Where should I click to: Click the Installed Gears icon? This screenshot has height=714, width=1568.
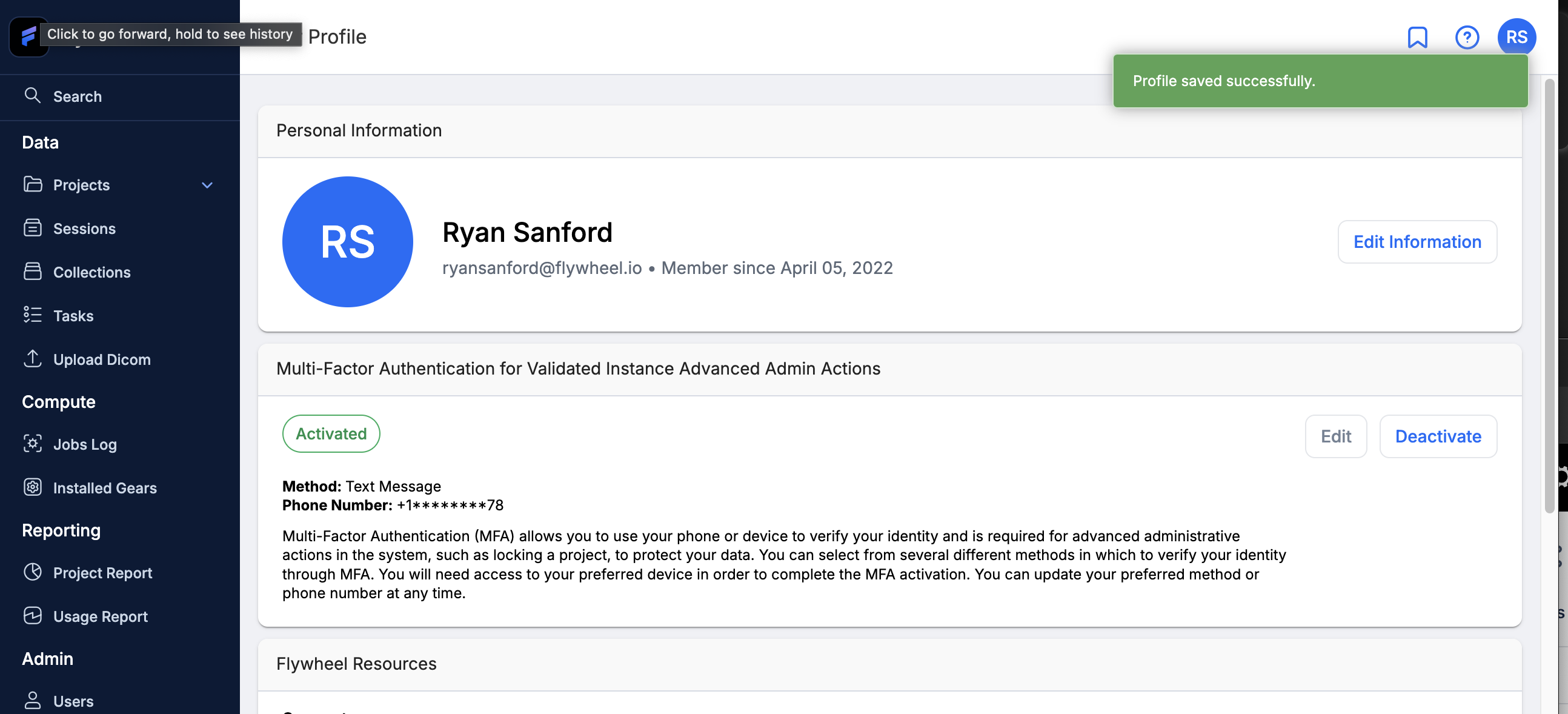(x=32, y=487)
